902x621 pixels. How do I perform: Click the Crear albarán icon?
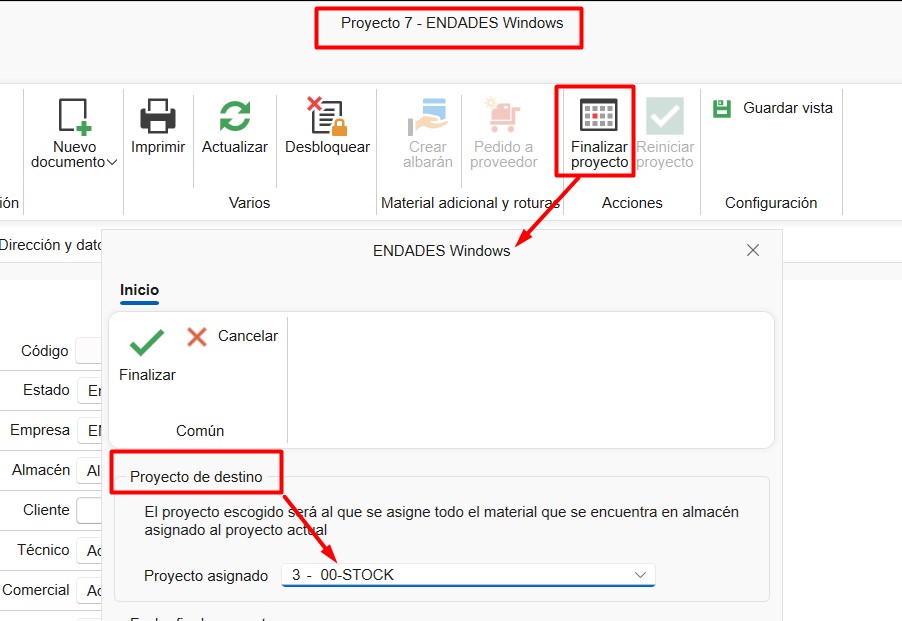pyautogui.click(x=428, y=117)
